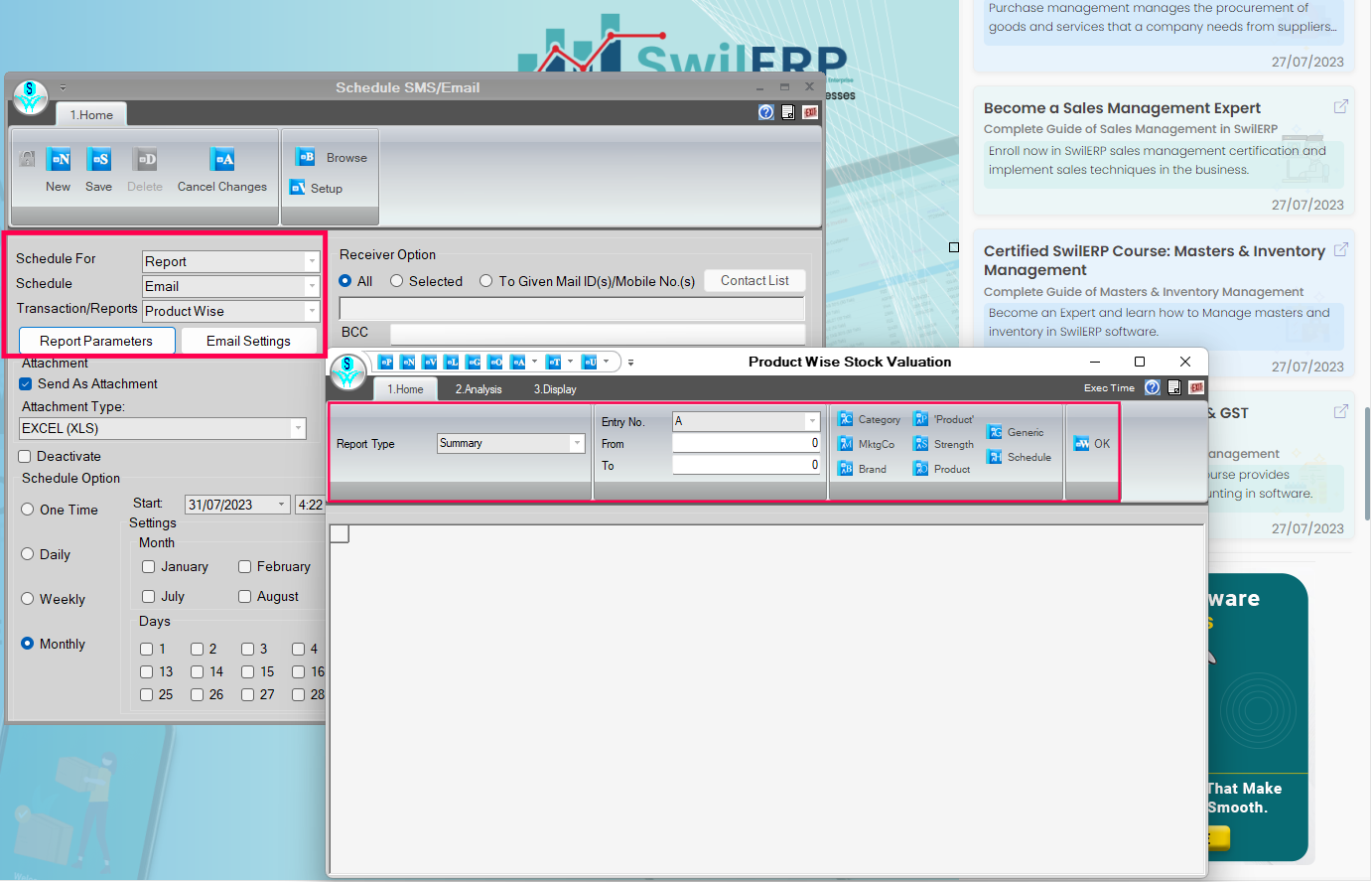Click the New icon in Schedule SMS/Email ribbon
This screenshot has width=1372, height=882.
(60, 159)
